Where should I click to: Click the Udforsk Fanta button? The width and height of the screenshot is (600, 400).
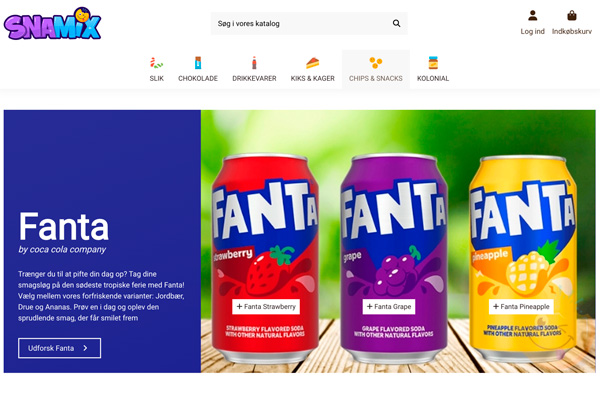point(59,348)
